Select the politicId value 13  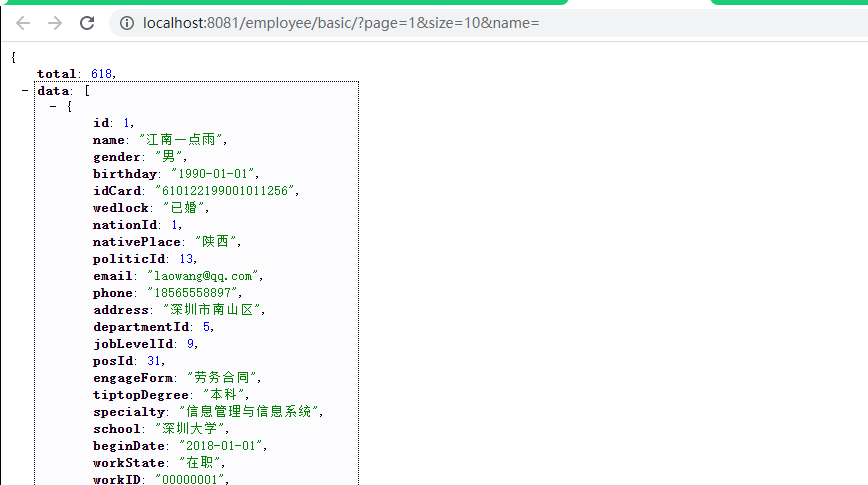pyautogui.click(x=186, y=259)
